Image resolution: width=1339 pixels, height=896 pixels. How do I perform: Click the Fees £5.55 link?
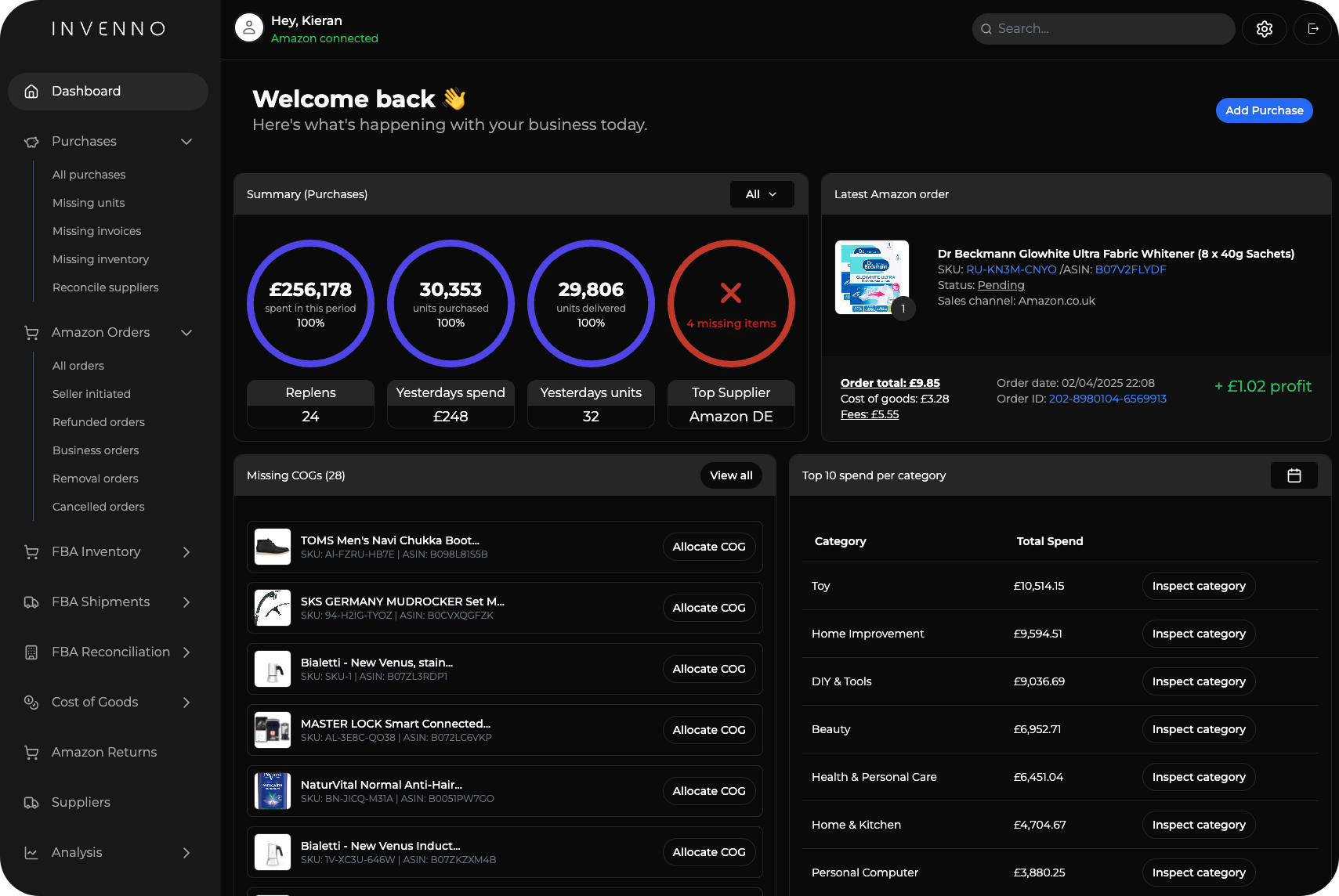pos(870,414)
